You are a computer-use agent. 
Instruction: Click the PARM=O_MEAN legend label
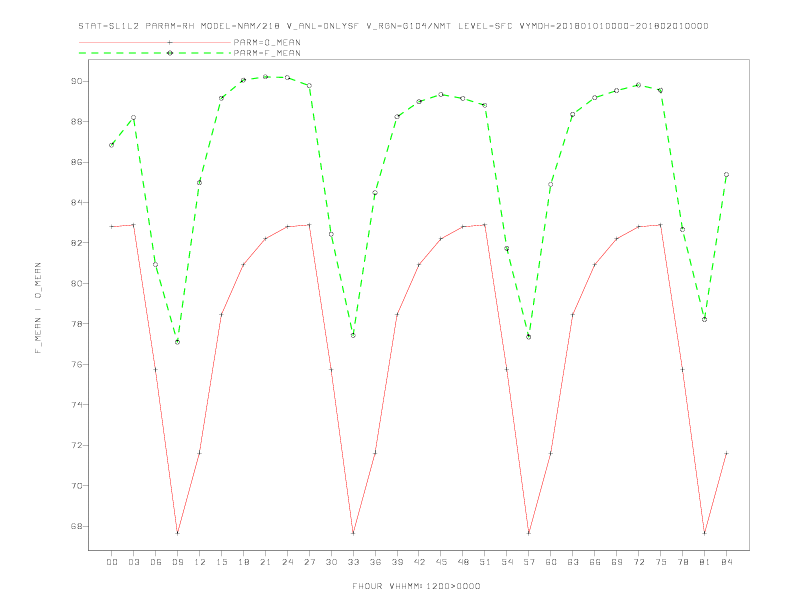(267, 42)
